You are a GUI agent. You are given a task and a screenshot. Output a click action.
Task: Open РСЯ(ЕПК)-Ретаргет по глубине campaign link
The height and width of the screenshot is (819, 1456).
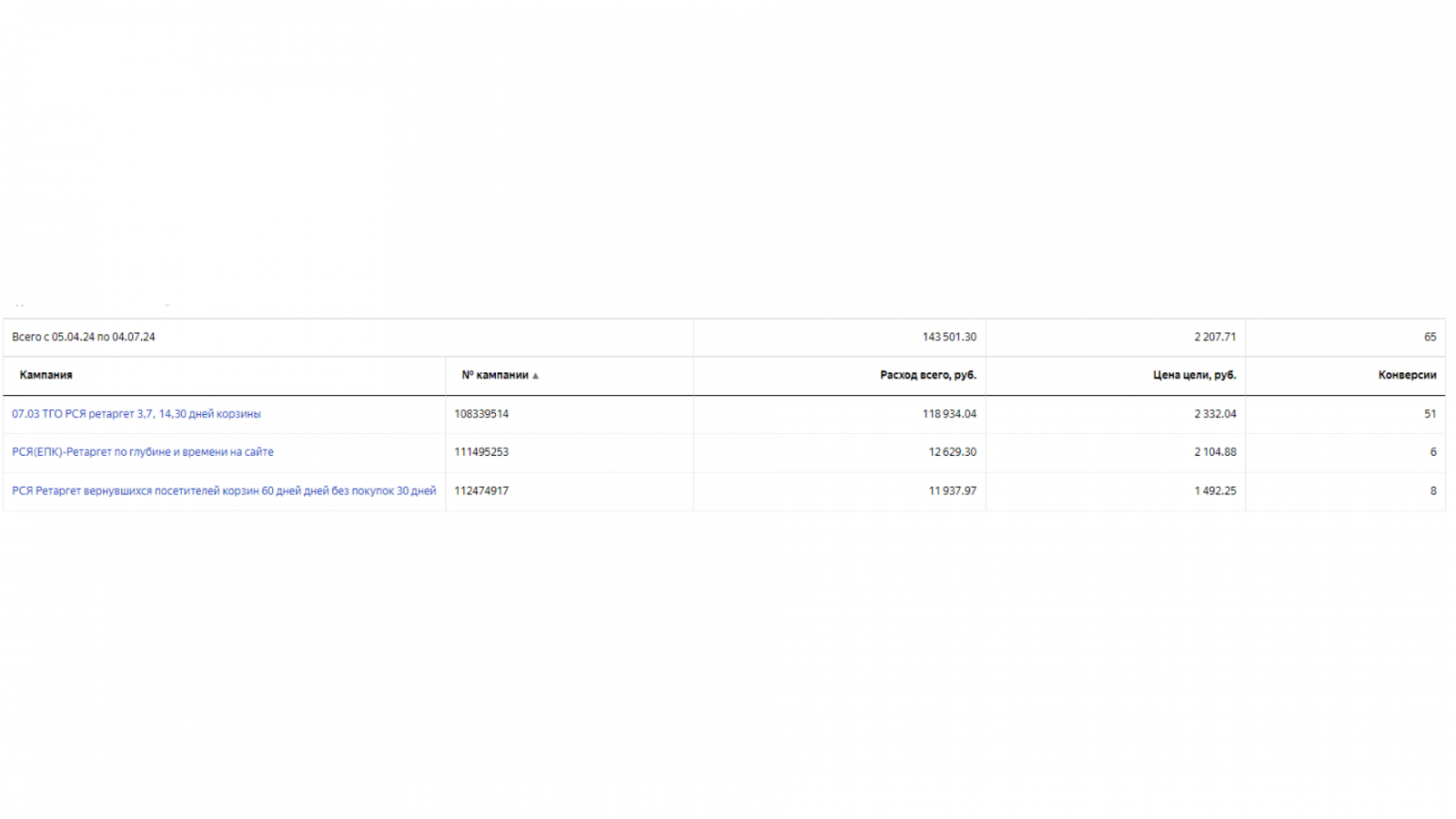coord(143,452)
